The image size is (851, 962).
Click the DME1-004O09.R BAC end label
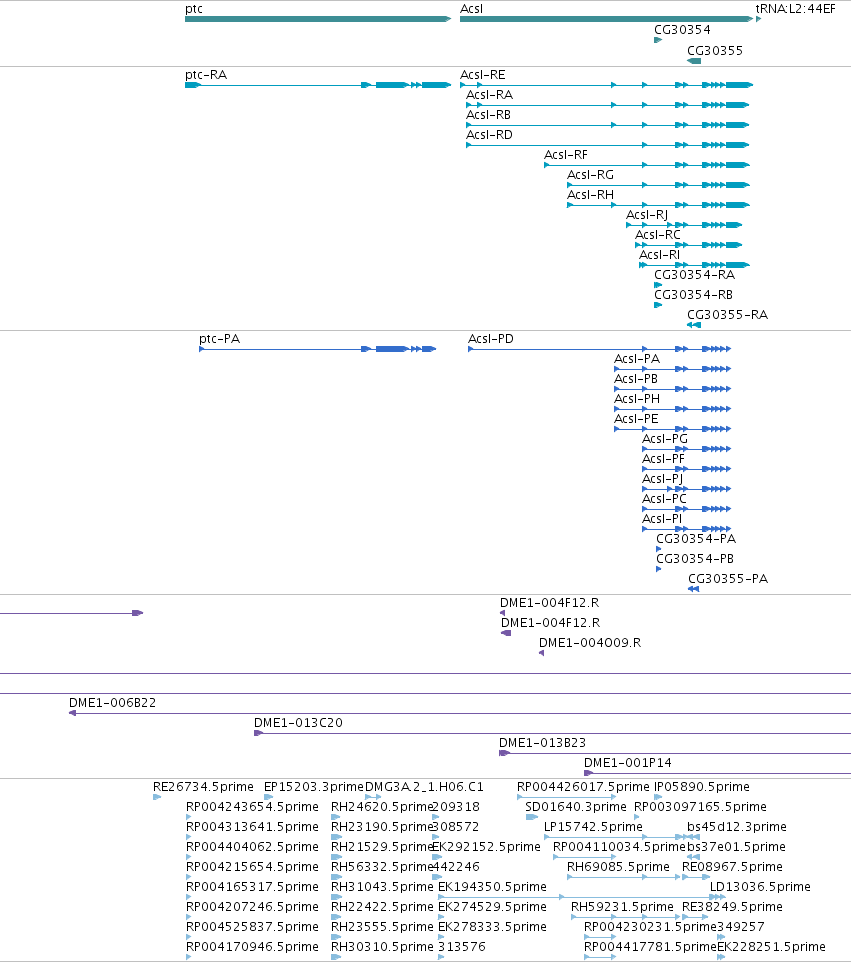pyautogui.click(x=590, y=642)
